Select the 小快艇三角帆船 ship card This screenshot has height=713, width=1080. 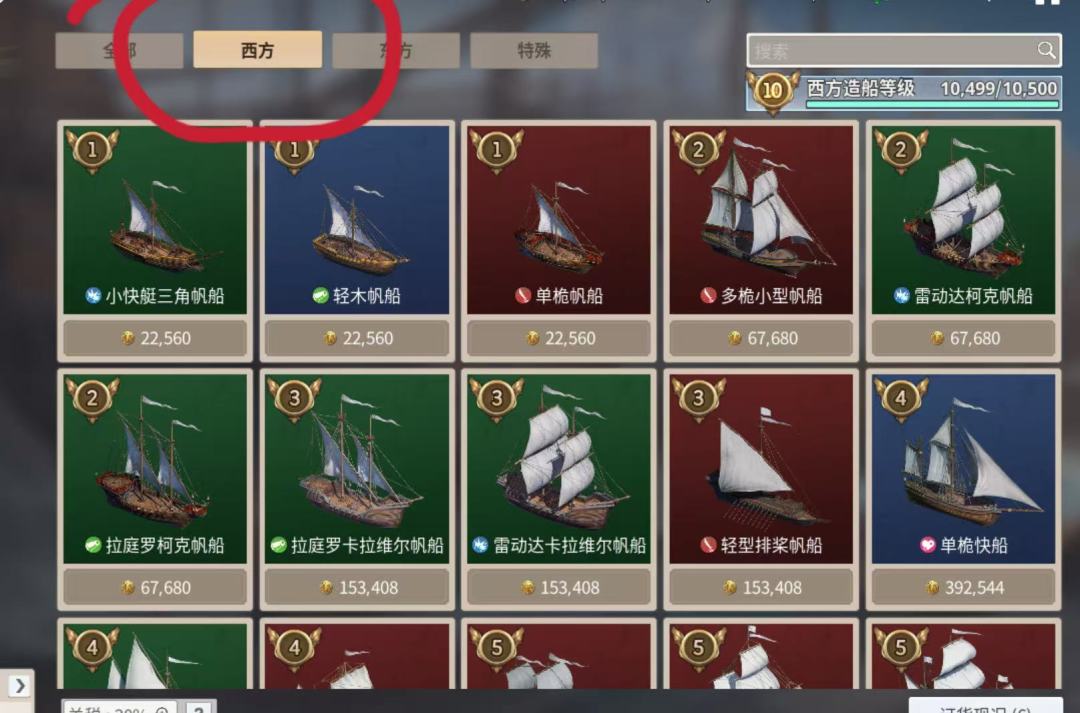pyautogui.click(x=155, y=241)
